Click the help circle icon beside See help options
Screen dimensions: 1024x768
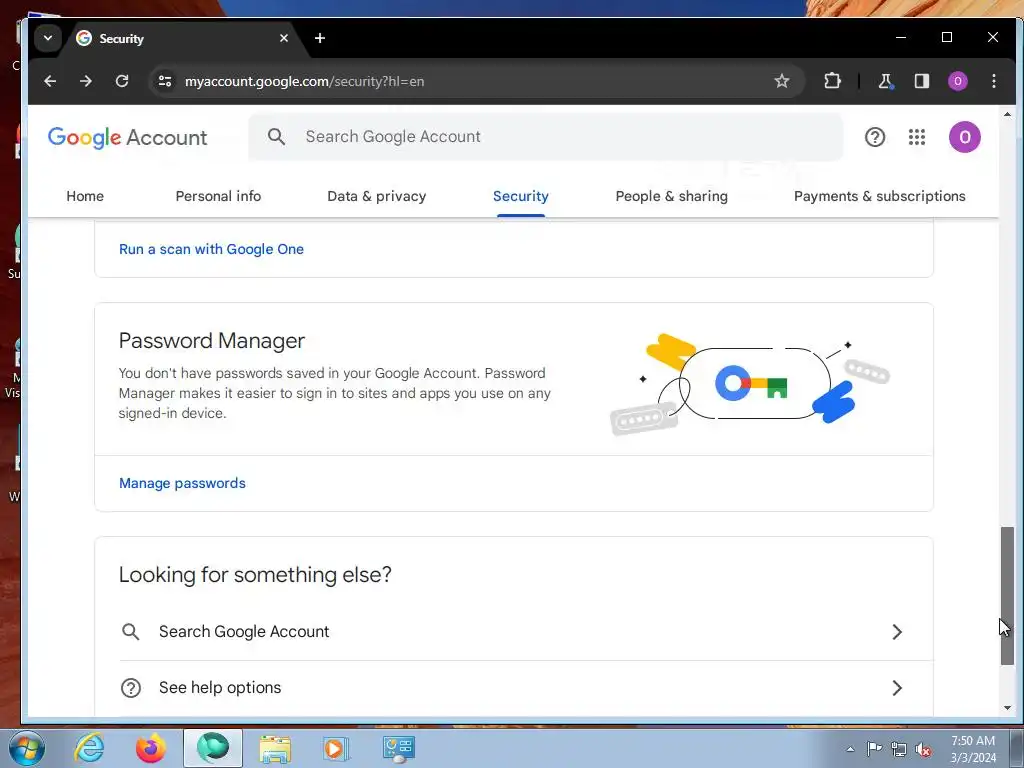pyautogui.click(x=131, y=688)
